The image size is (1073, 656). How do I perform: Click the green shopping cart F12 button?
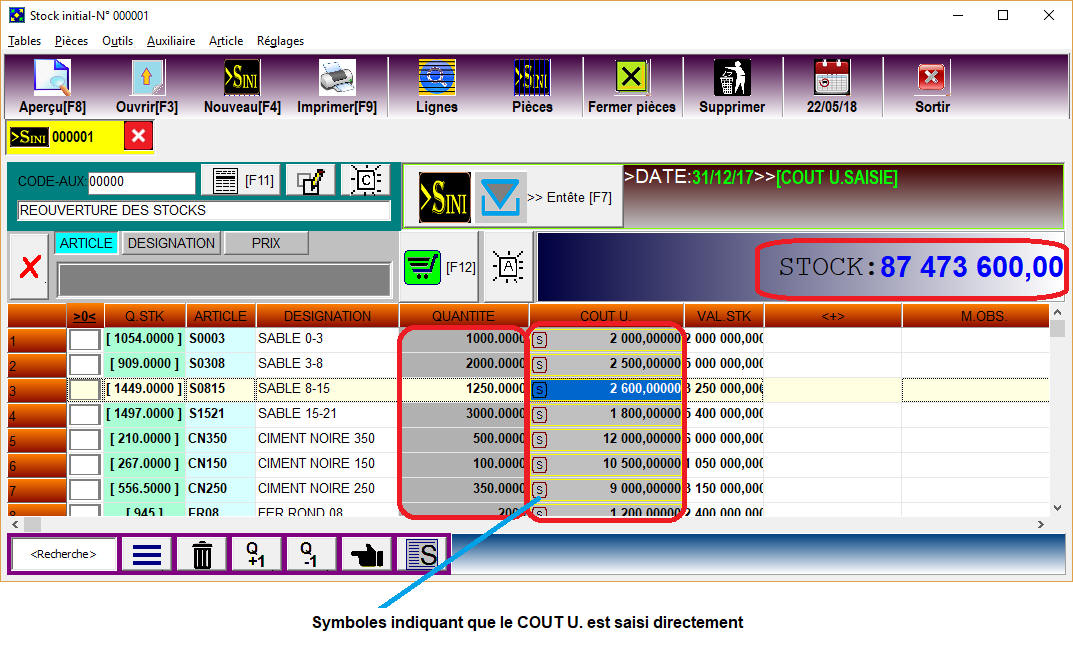click(423, 267)
